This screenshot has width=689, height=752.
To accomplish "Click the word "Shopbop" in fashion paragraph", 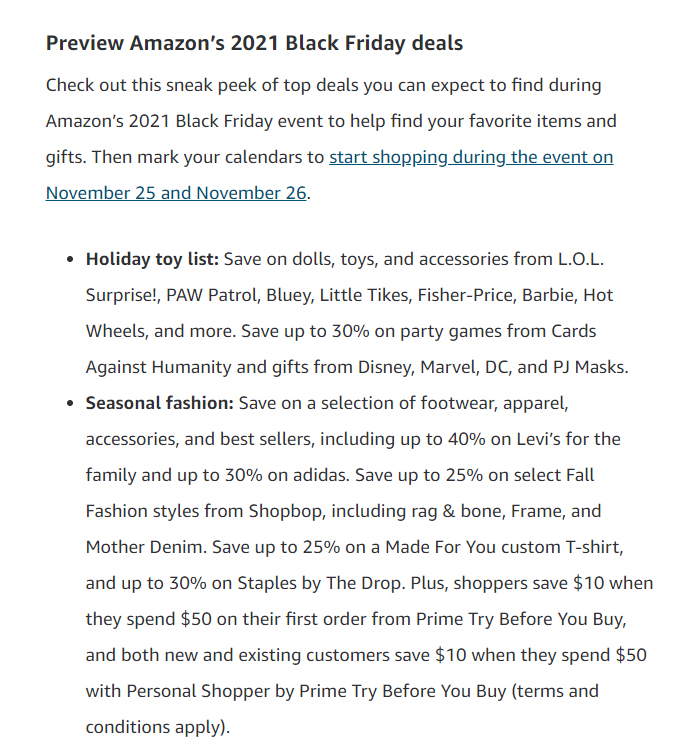I will point(286,512).
